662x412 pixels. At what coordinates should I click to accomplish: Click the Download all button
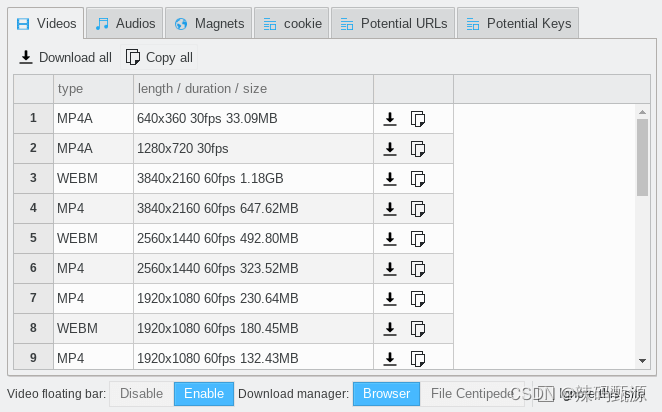coord(66,58)
